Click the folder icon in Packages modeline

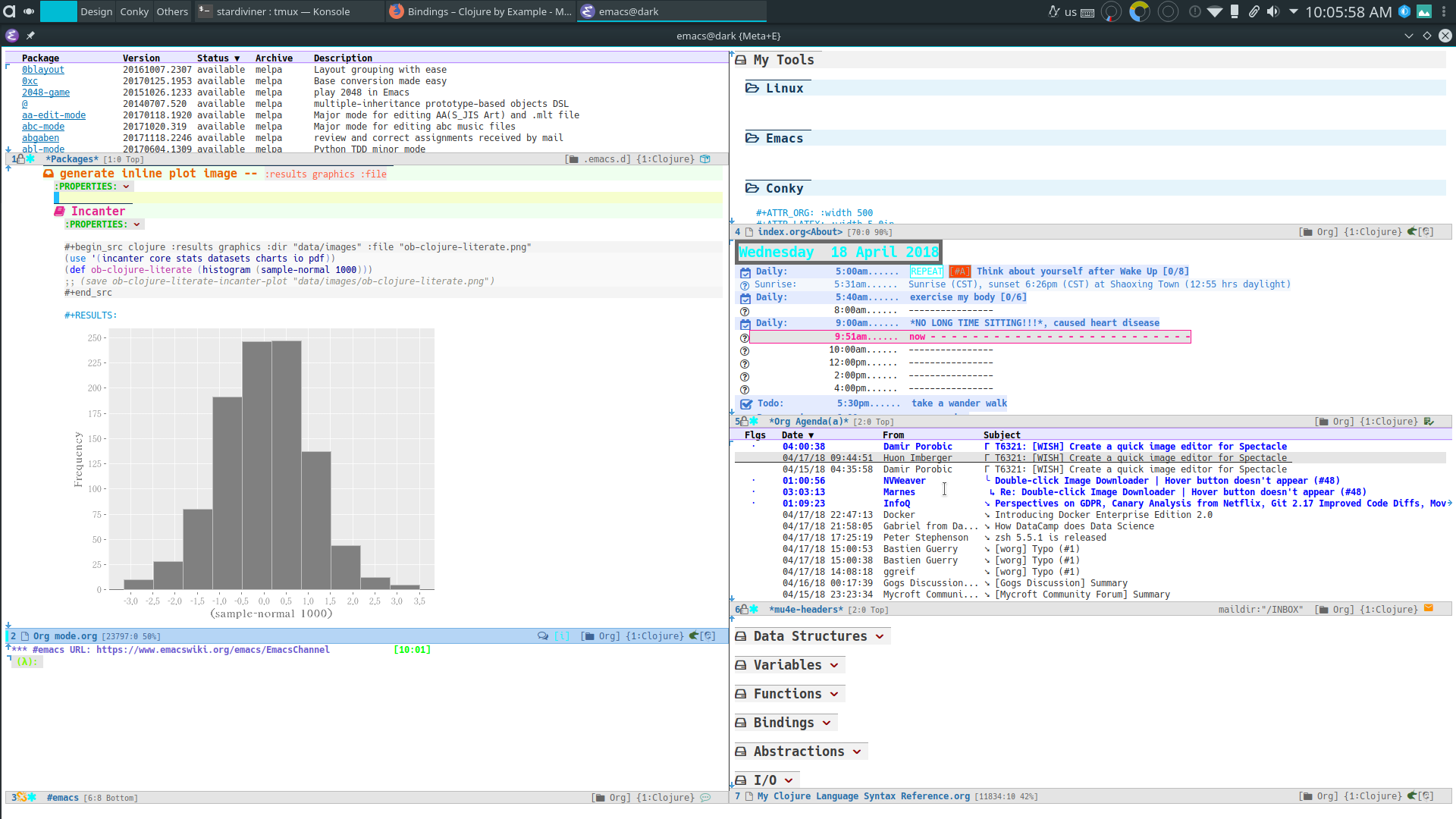573,159
